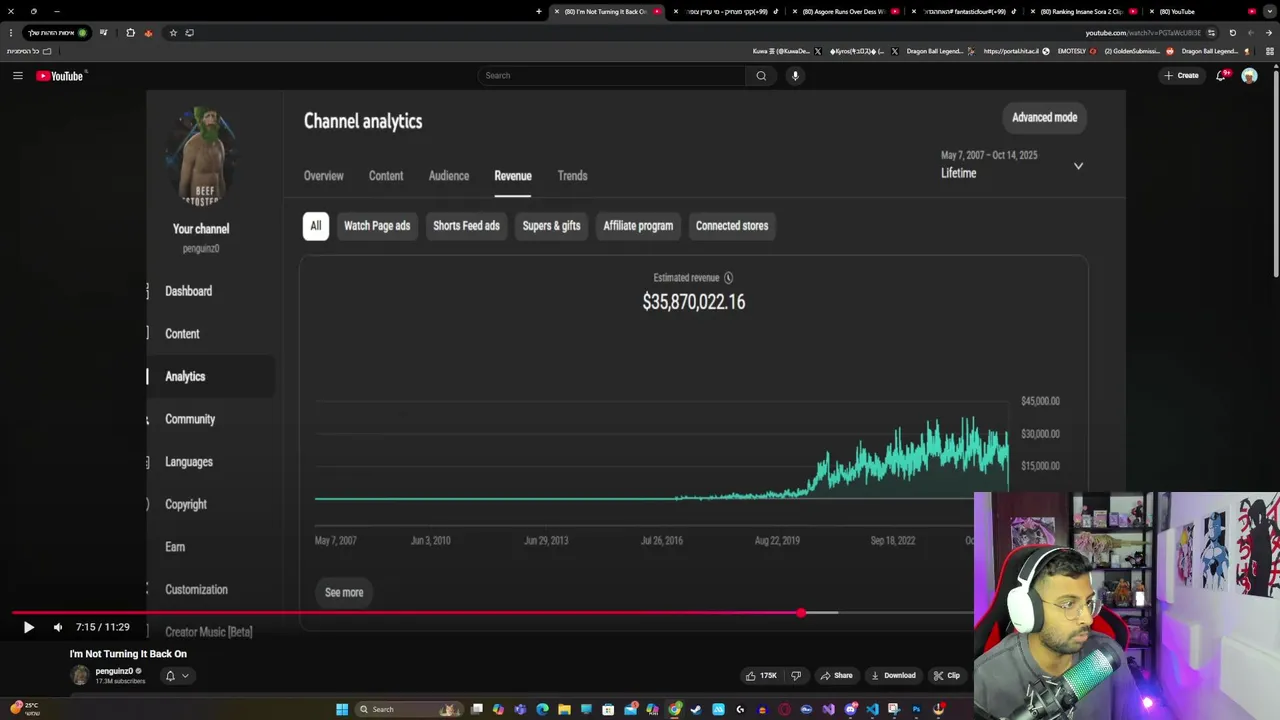Click the YouTube search magnifier button
Image resolution: width=1280 pixels, height=720 pixels.
[x=761, y=76]
